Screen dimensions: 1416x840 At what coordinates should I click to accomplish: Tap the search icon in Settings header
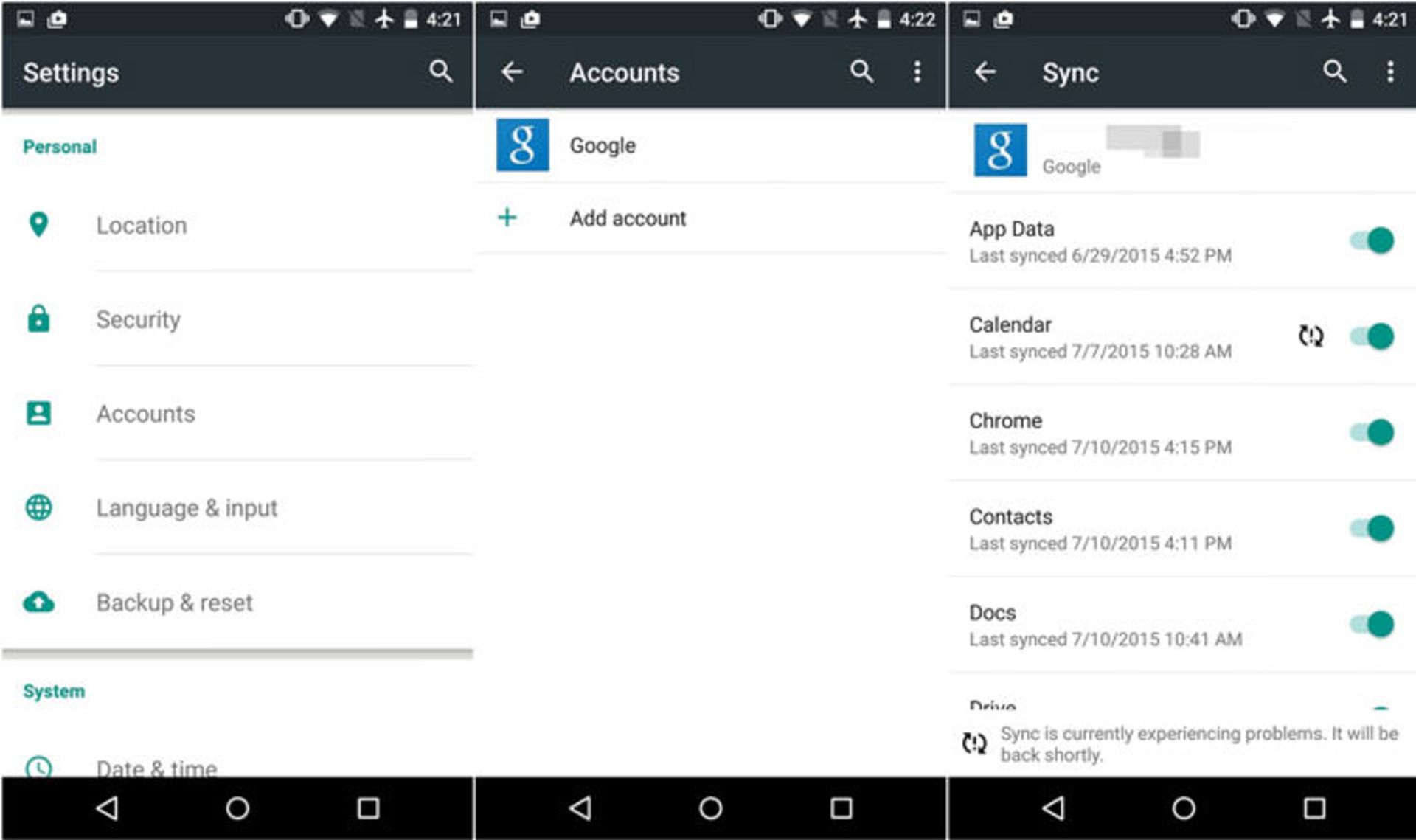coord(440,72)
